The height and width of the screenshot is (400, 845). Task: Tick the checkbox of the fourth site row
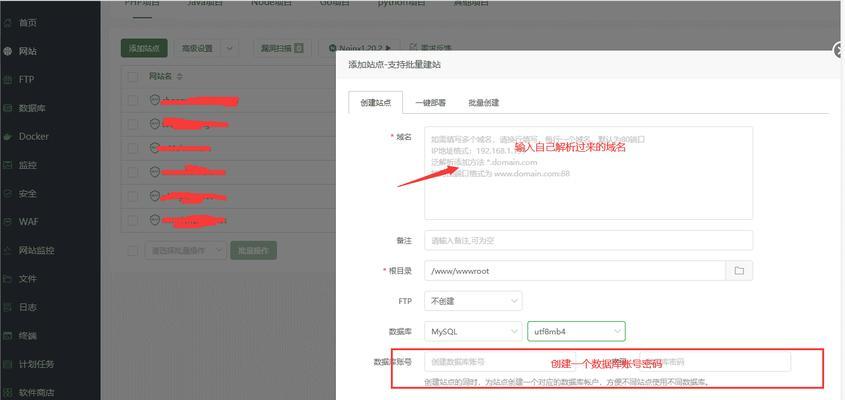click(x=133, y=172)
